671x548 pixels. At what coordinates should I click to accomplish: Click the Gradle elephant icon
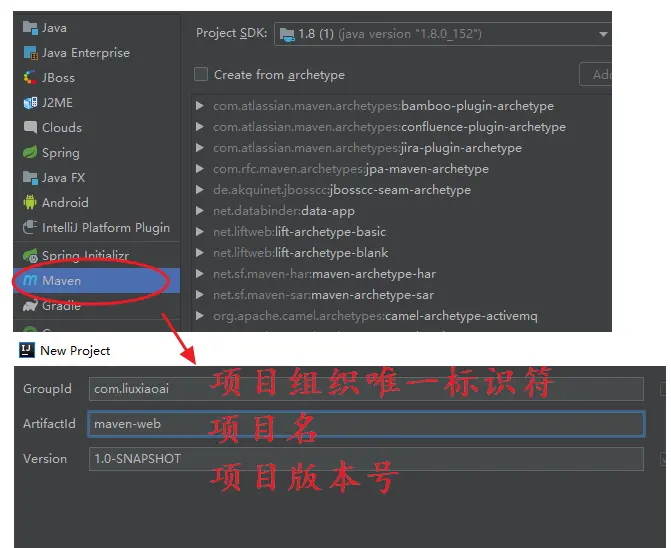click(30, 305)
